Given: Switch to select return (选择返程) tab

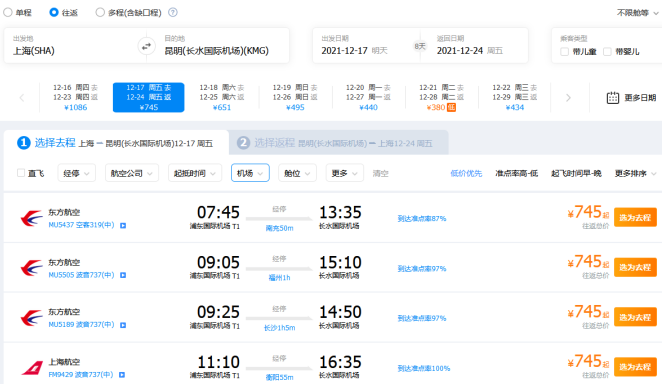Looking at the screenshot, I should click(338, 143).
